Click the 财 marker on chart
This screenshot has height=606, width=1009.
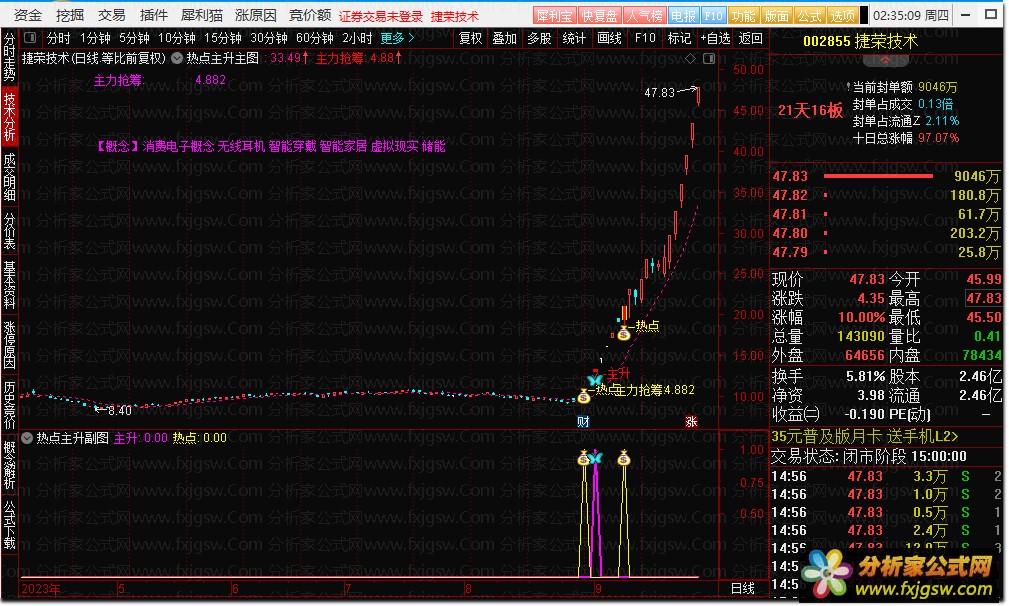coord(583,422)
